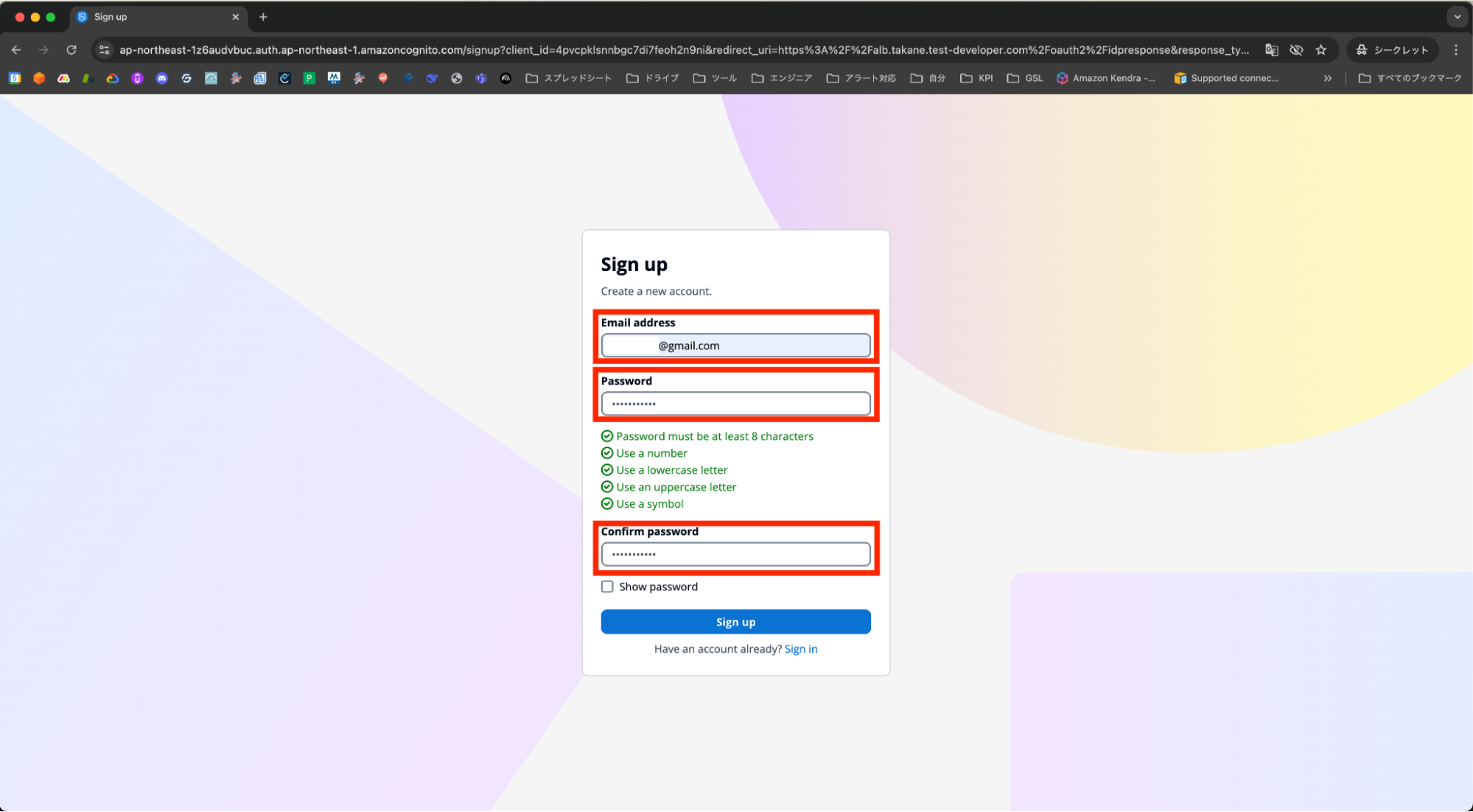Click the site information icon in address bar
Viewport: 1473px width, 812px height.
104,49
